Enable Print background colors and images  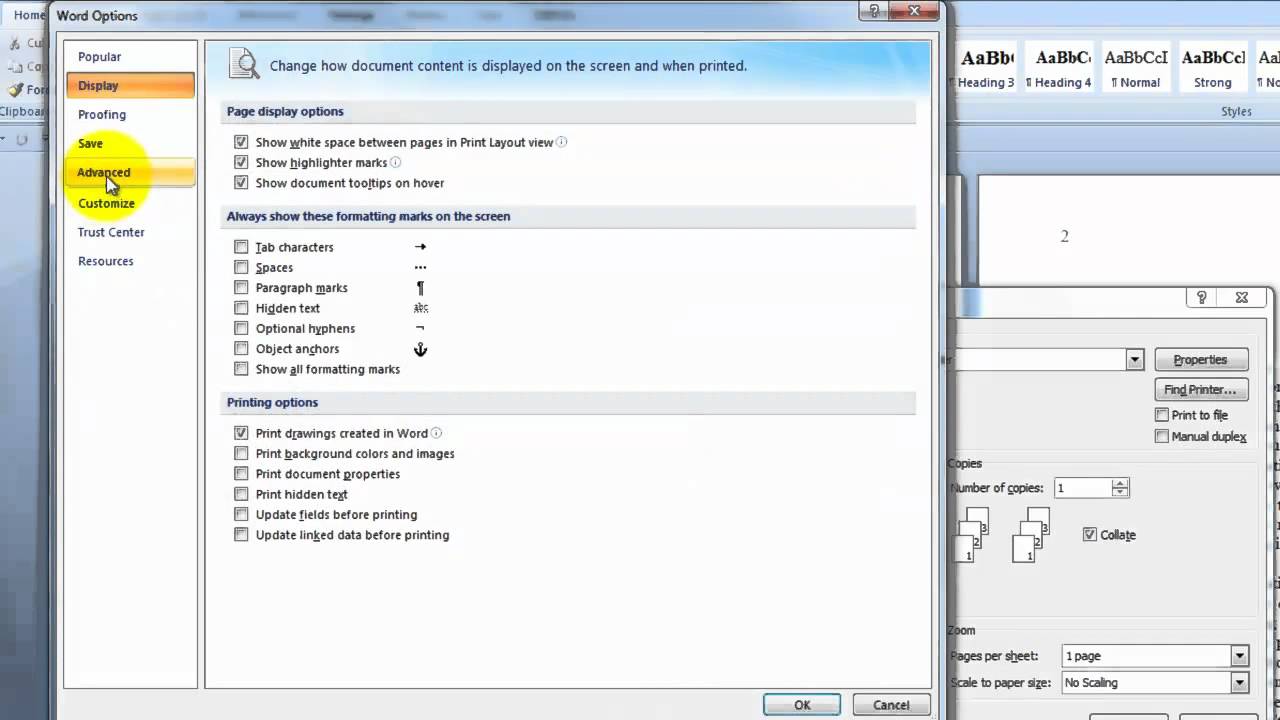coord(241,454)
